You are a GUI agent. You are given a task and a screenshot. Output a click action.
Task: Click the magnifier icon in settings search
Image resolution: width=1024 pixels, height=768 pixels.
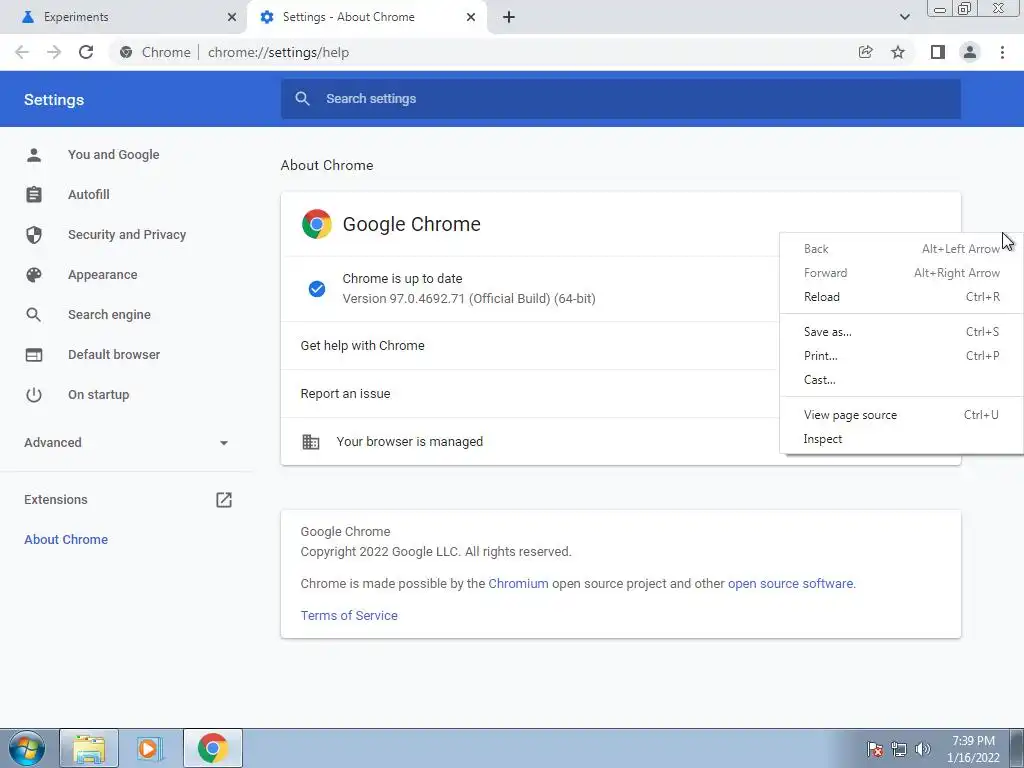pos(302,99)
